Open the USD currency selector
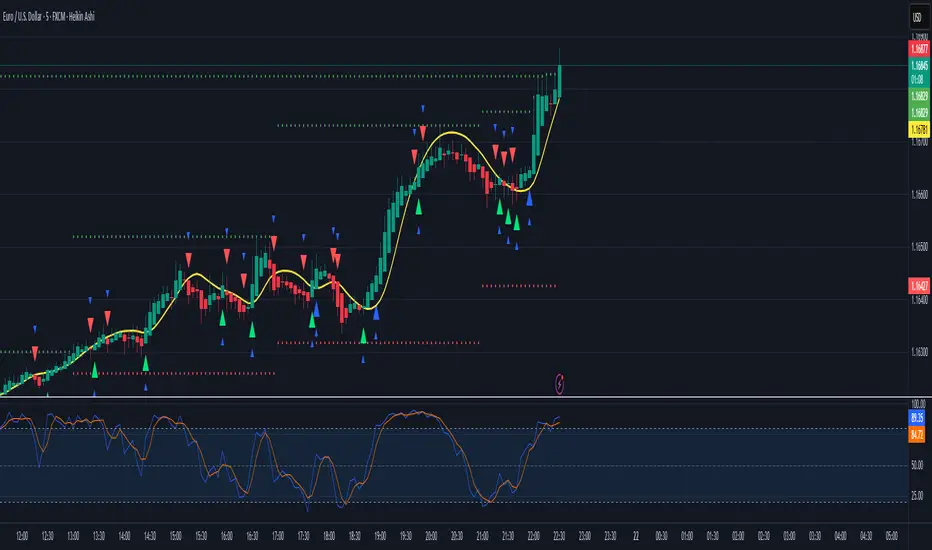Image resolution: width=932 pixels, height=550 pixels. click(918, 17)
